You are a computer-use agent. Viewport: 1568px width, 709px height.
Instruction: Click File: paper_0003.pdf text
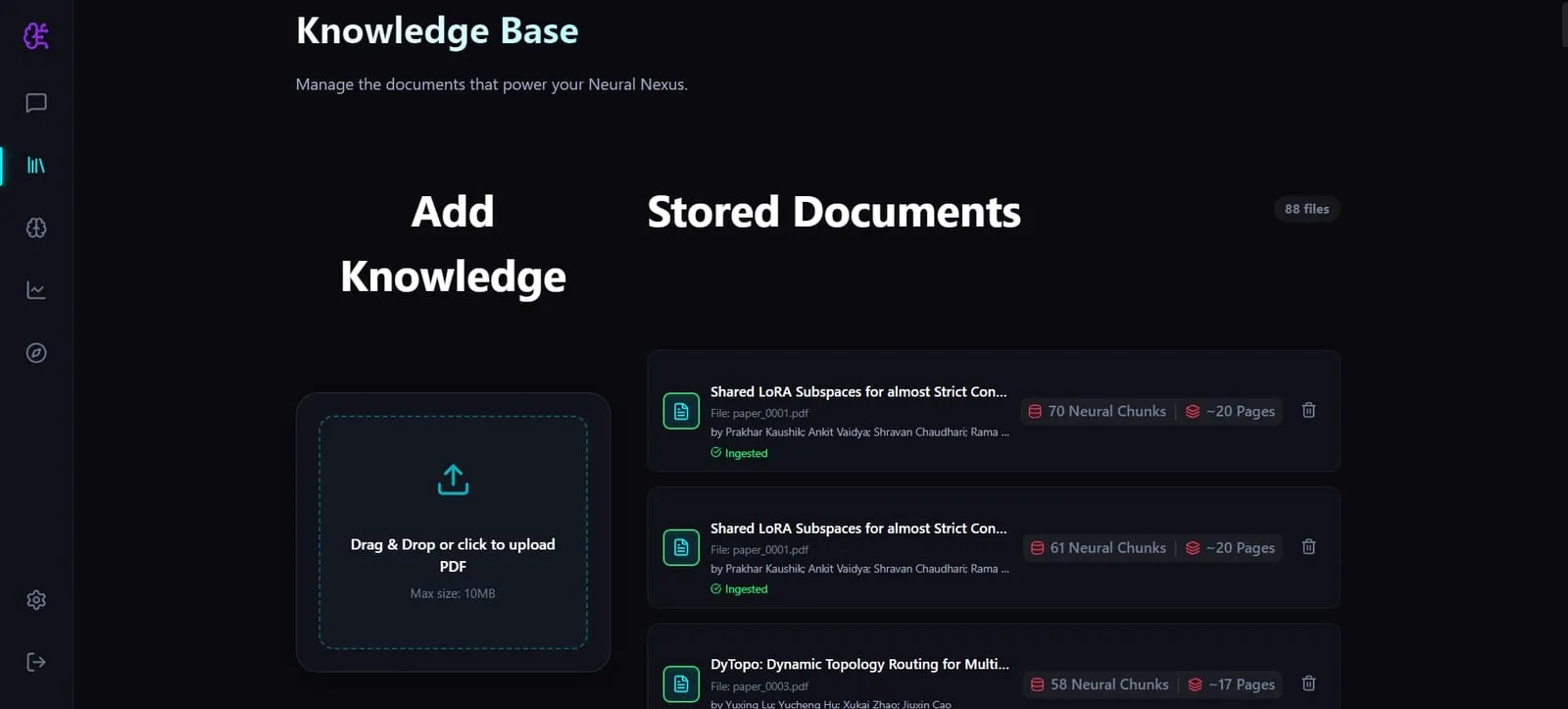pyautogui.click(x=759, y=686)
